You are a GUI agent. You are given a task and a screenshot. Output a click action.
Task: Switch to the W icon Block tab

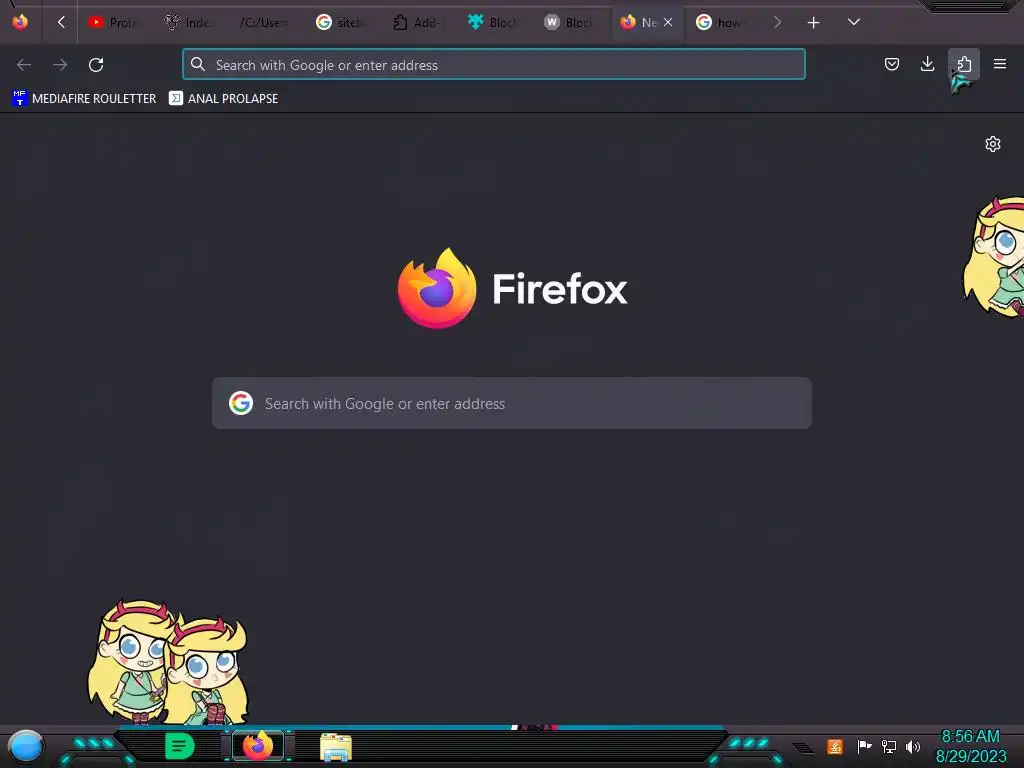pyautogui.click(x=568, y=23)
